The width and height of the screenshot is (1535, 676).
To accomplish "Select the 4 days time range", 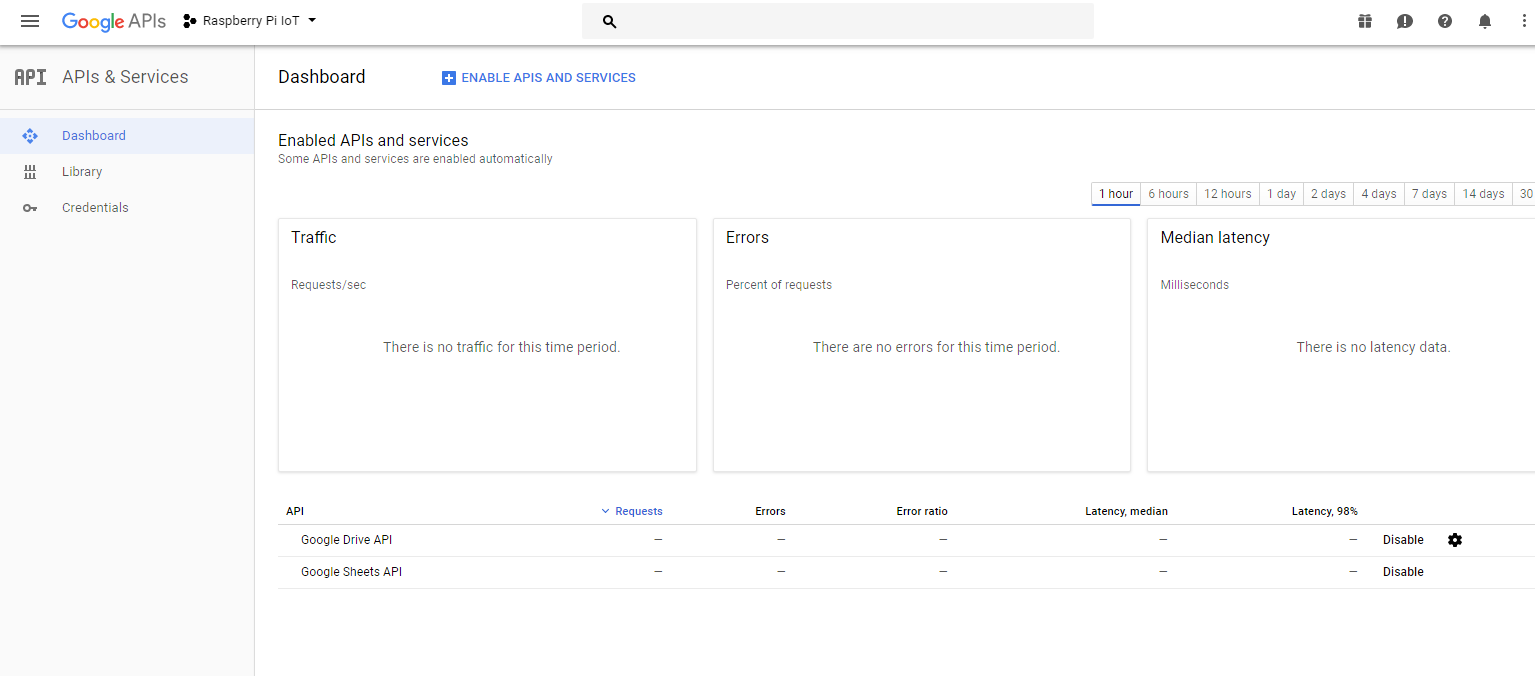I will coord(1379,194).
